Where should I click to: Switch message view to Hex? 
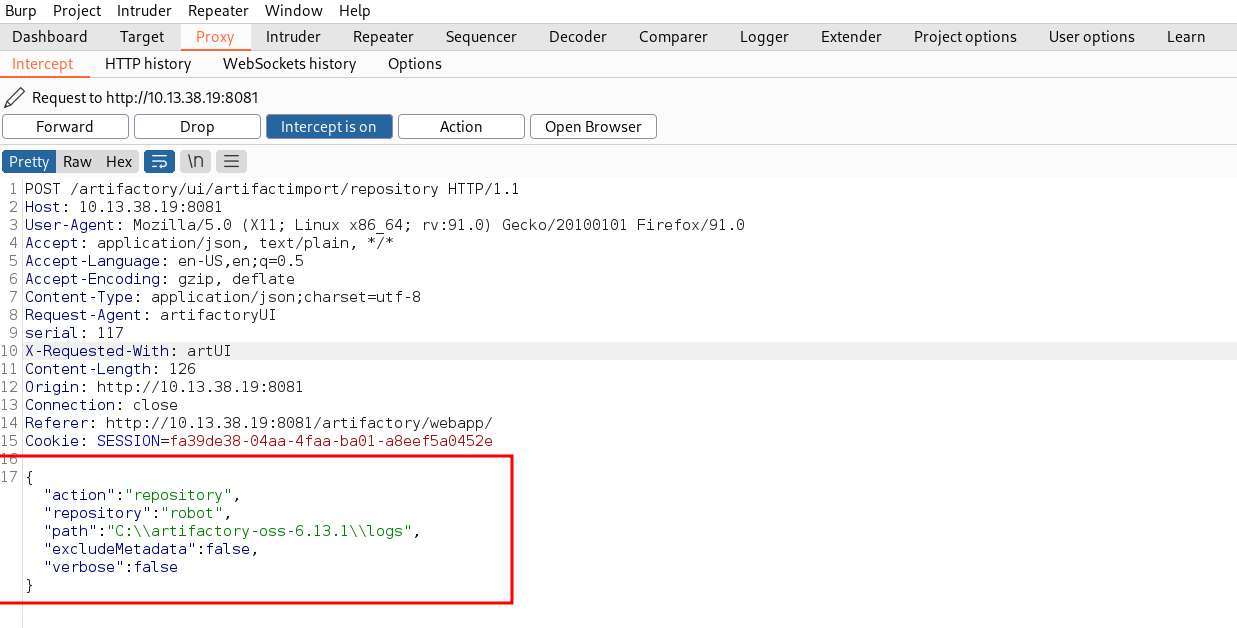tap(119, 161)
